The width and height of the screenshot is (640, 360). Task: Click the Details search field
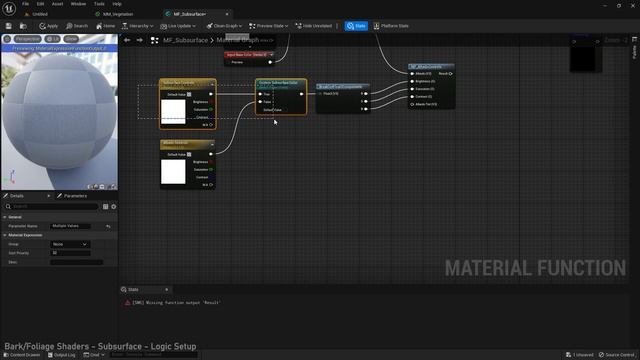point(52,207)
